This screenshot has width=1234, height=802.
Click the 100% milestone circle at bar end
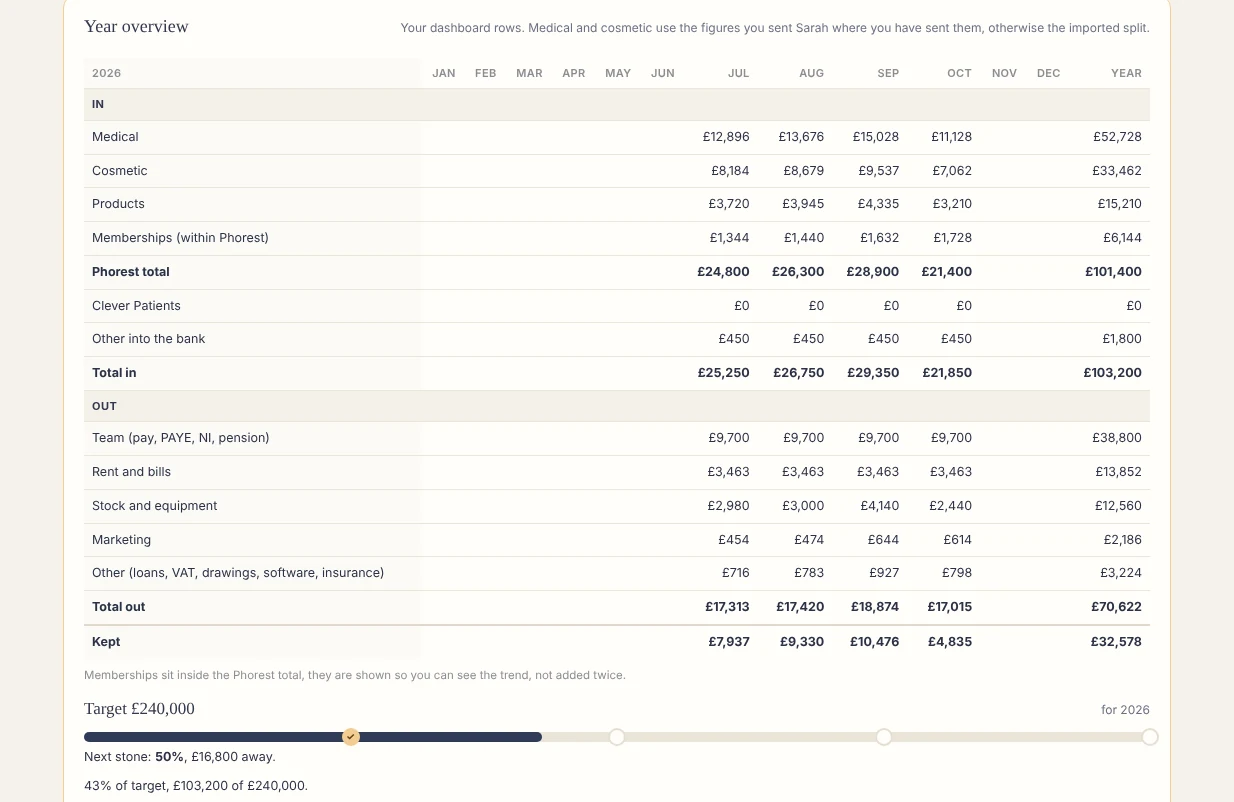pyautogui.click(x=1150, y=737)
